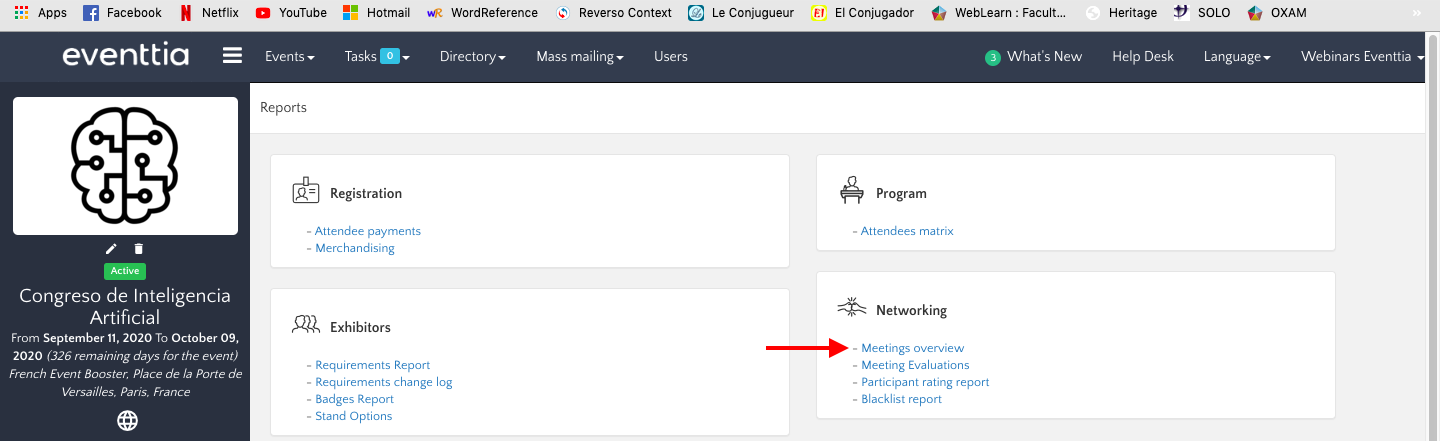Screen dimensions: 1440x441
Task: Open the Help Desk menu item
Action: click(1142, 57)
